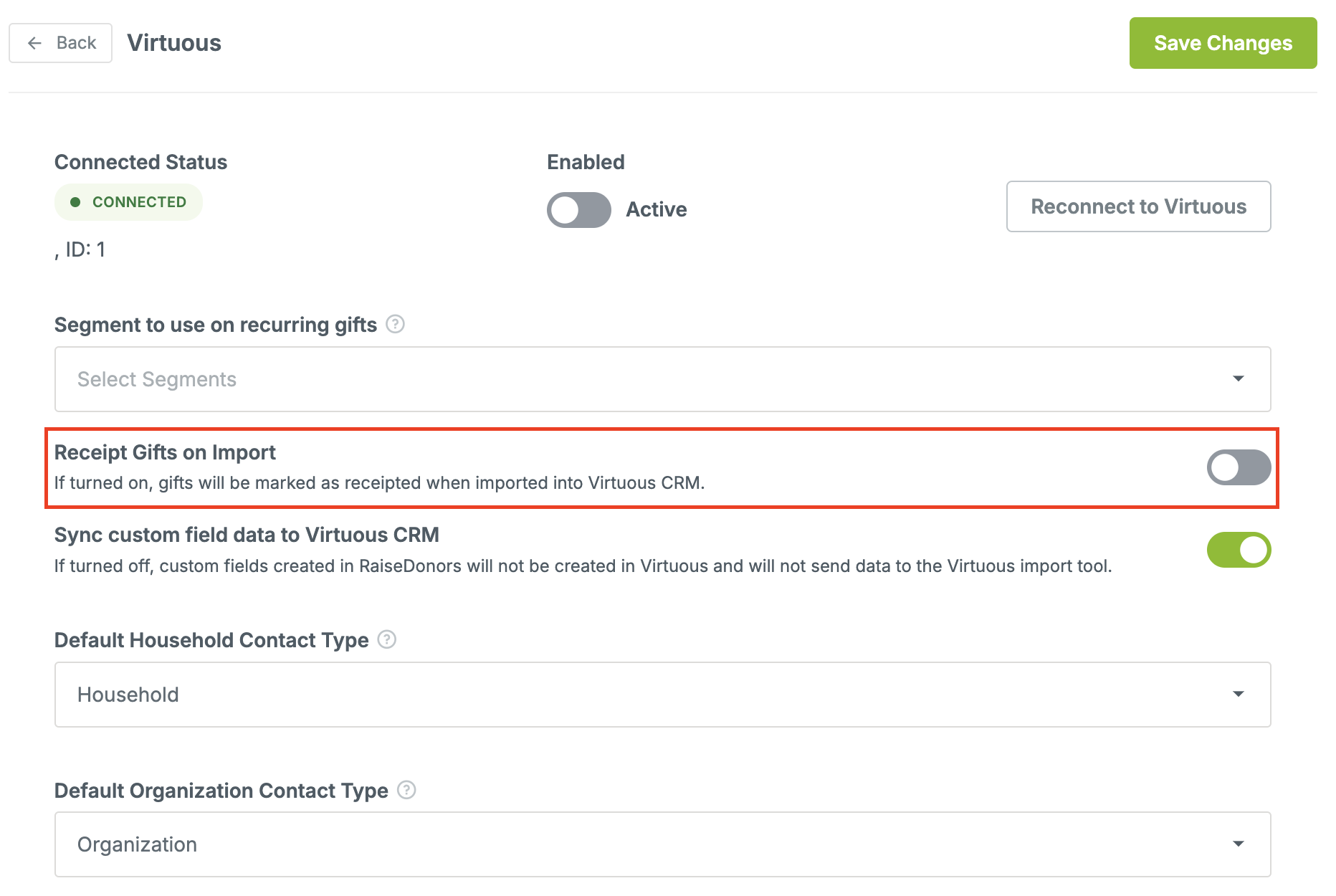1336x896 pixels.
Task: Click the Back button
Action: (60, 43)
